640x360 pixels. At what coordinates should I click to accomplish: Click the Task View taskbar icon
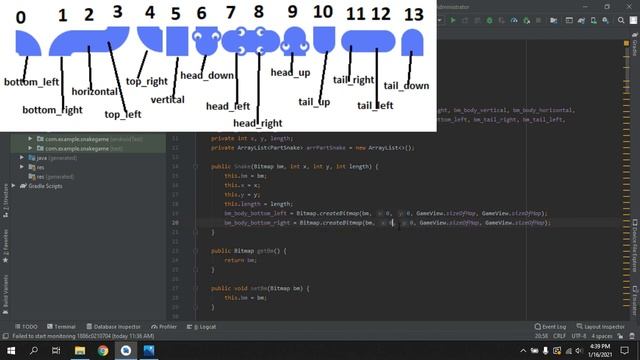tap(56, 351)
